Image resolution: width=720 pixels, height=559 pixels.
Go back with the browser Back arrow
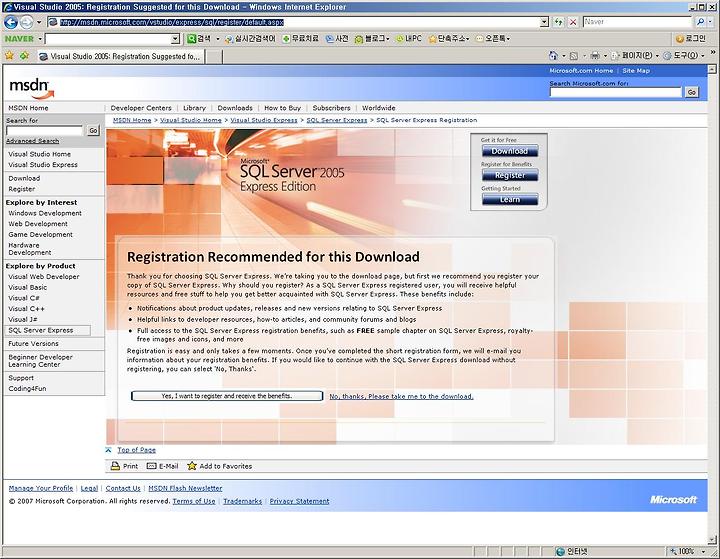pos(11,22)
